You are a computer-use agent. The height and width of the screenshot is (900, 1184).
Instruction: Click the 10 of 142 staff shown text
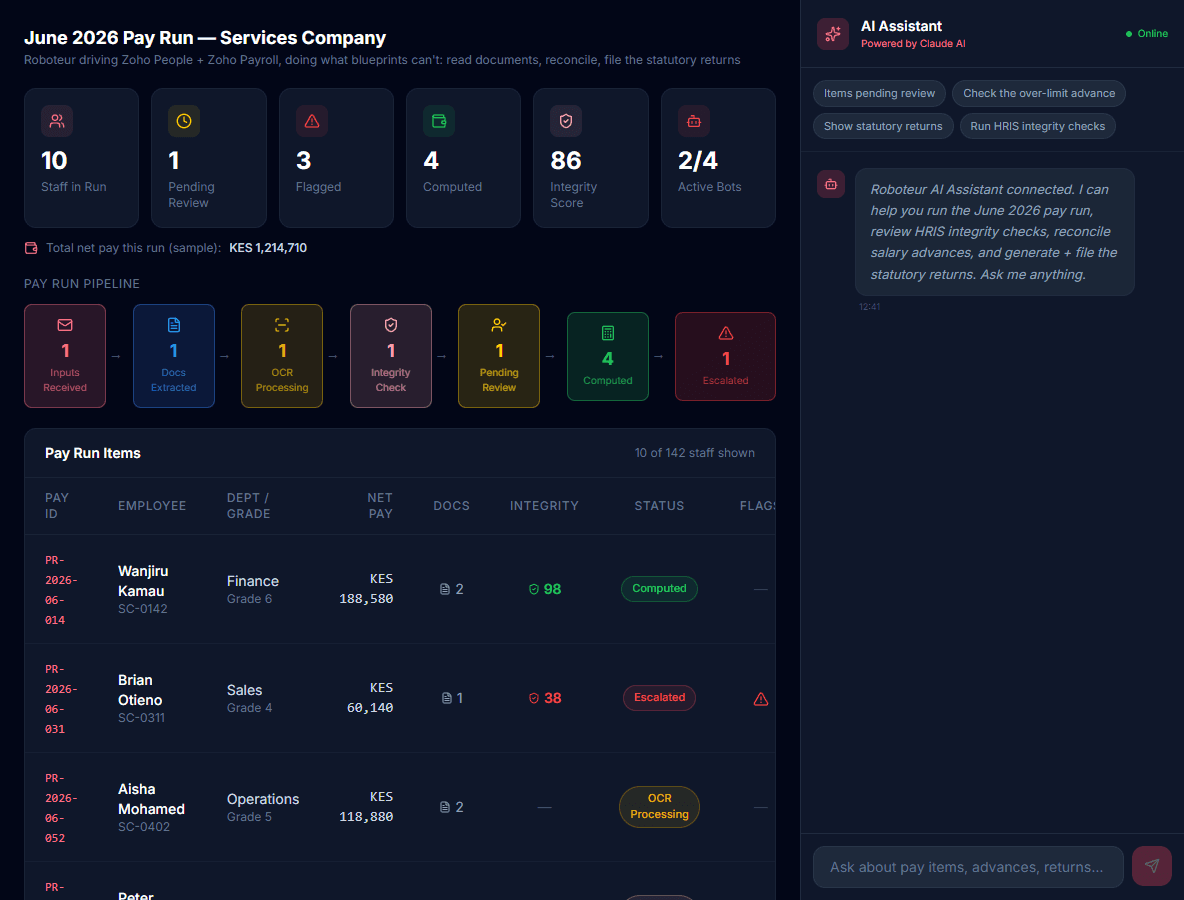click(695, 453)
